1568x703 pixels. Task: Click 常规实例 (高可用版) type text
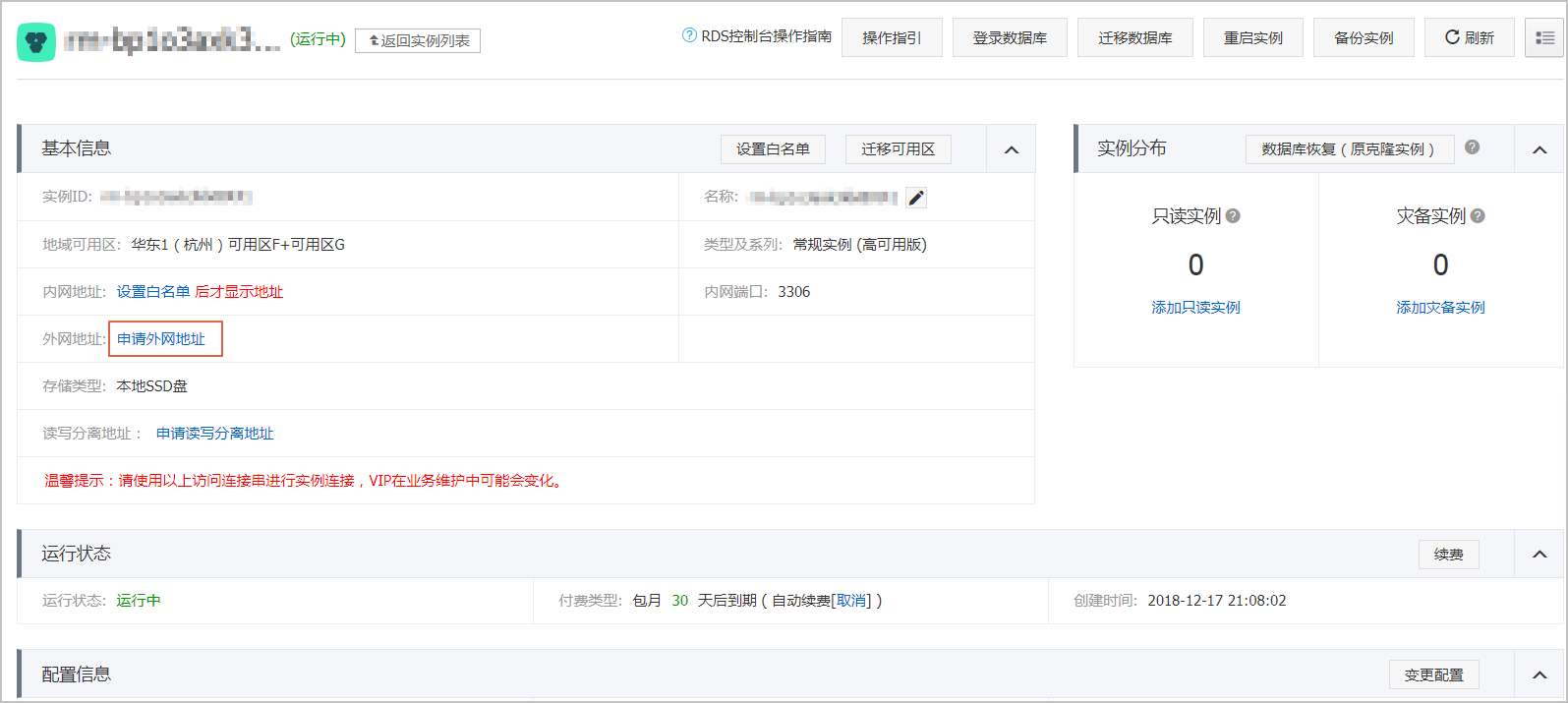[x=860, y=245]
